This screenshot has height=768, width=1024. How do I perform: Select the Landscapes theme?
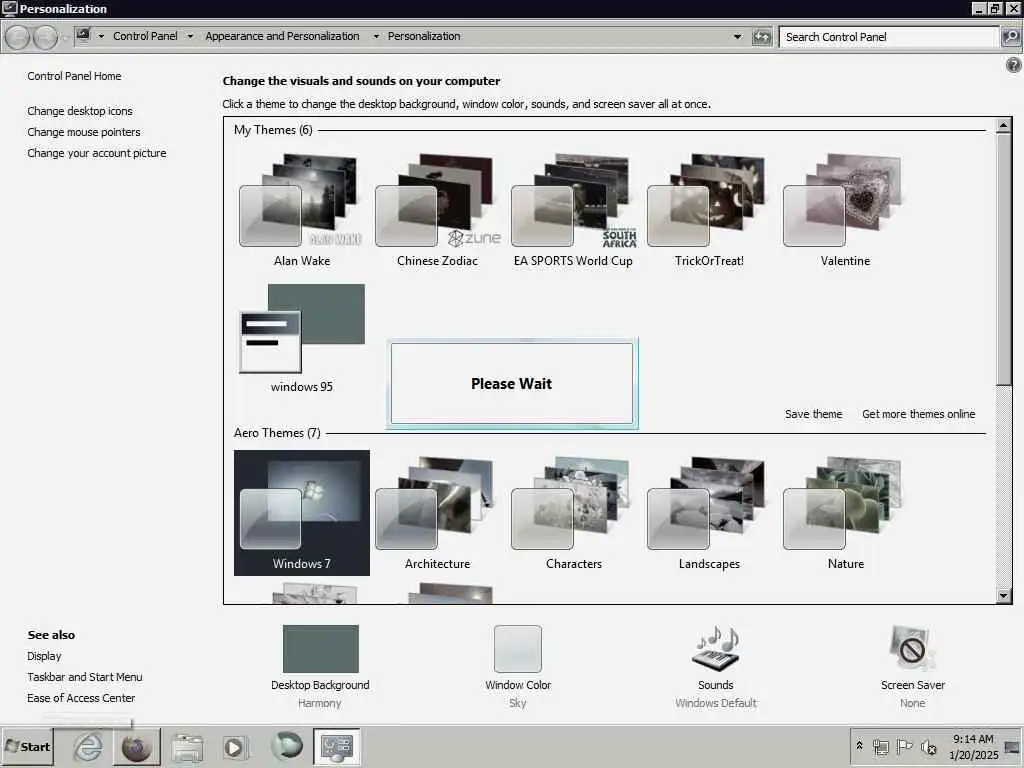coord(709,513)
